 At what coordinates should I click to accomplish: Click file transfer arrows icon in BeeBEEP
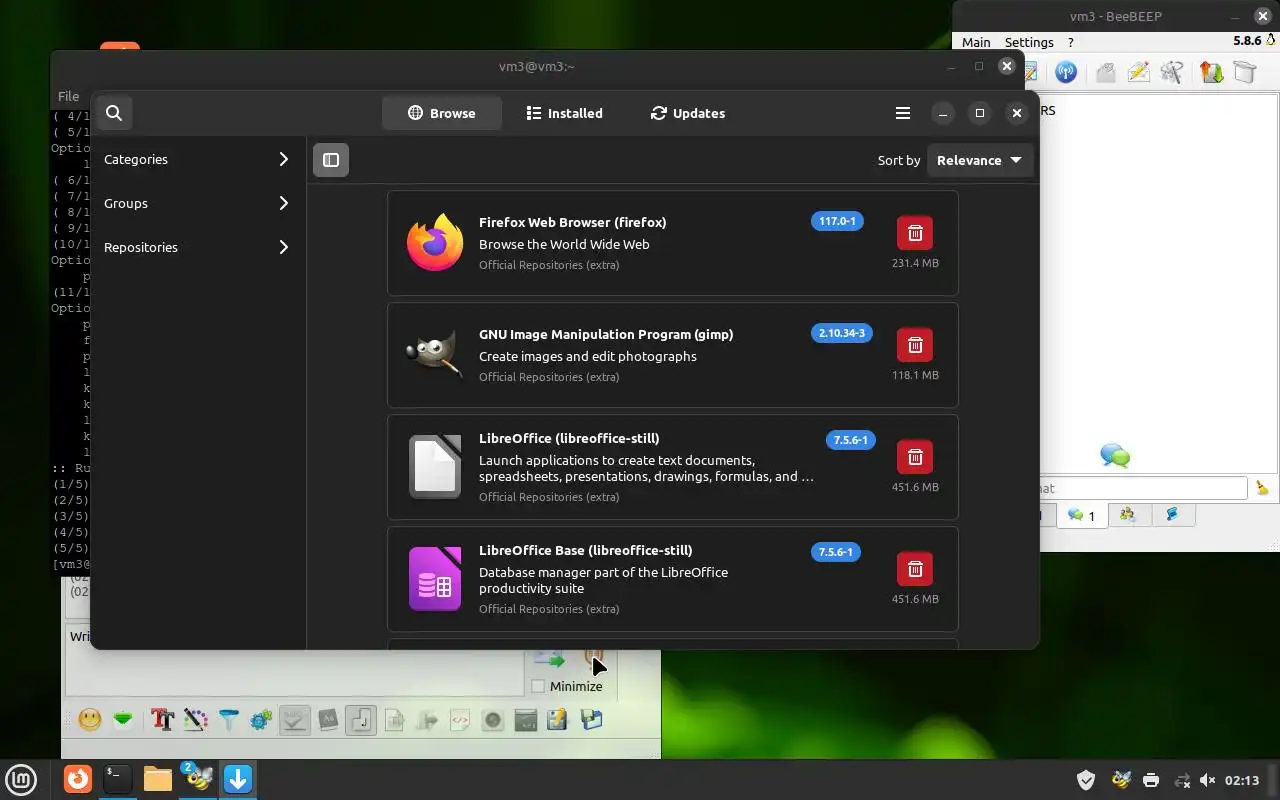click(x=1212, y=72)
